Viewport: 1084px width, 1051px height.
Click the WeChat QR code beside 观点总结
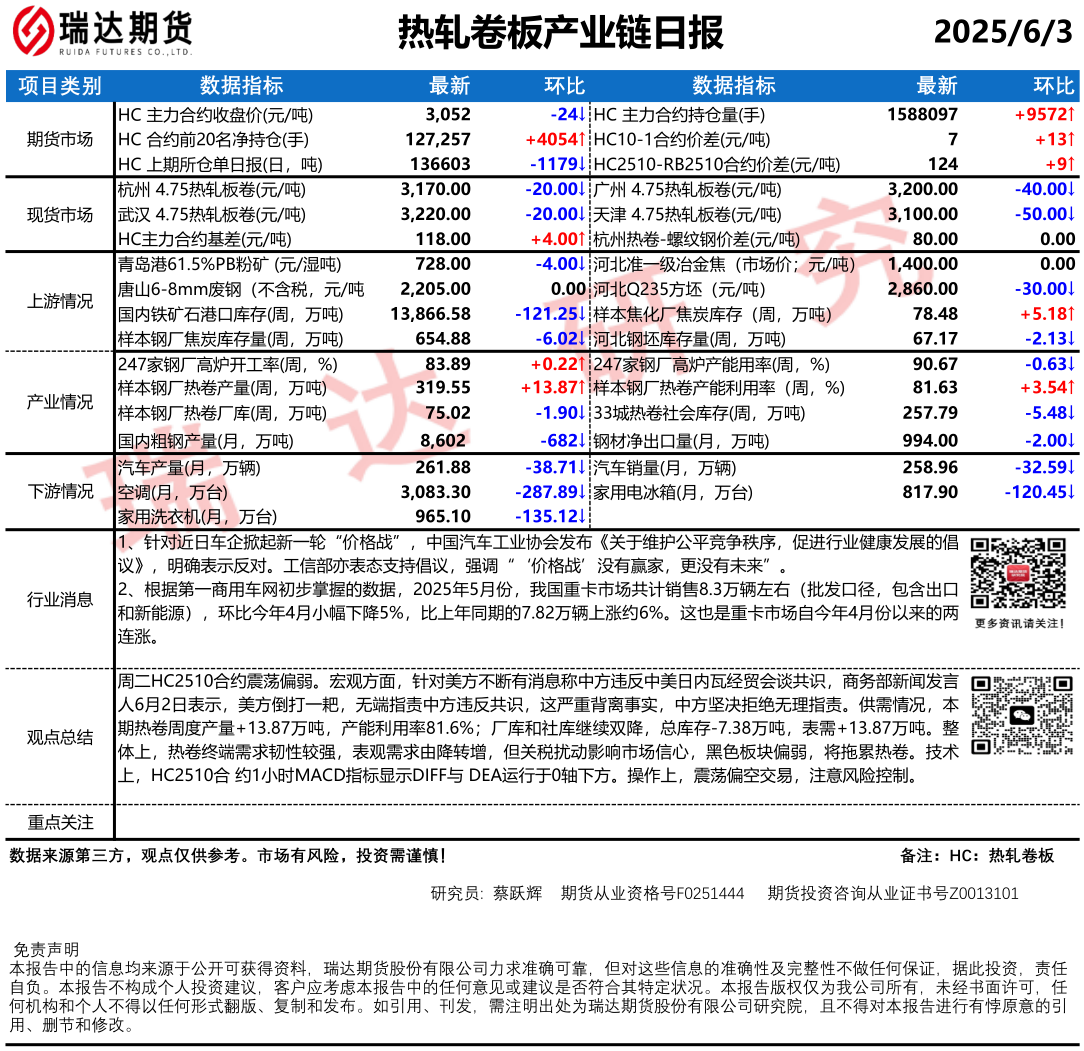tap(1022, 715)
